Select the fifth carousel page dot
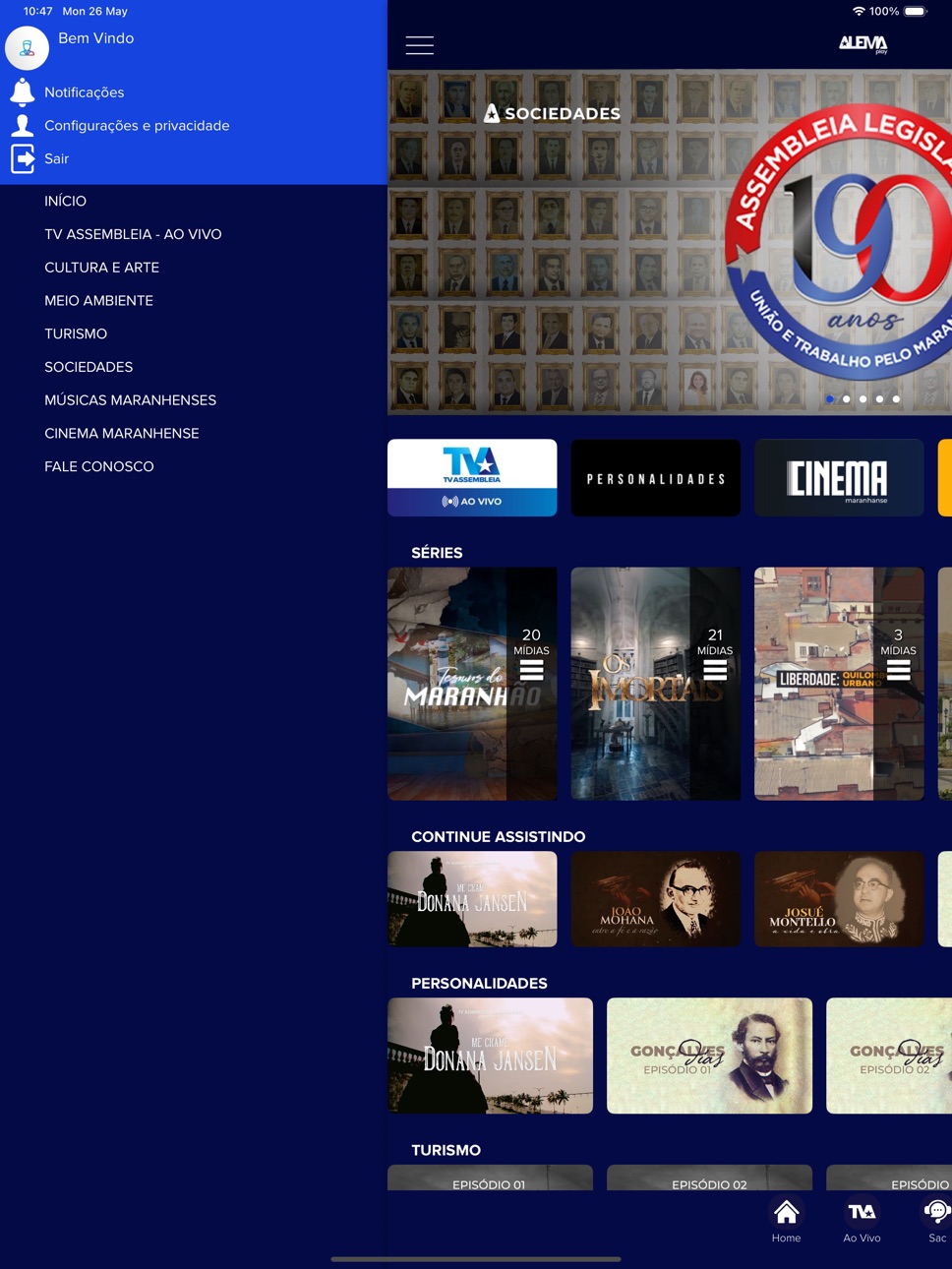This screenshot has height=1269, width=952. click(x=896, y=399)
